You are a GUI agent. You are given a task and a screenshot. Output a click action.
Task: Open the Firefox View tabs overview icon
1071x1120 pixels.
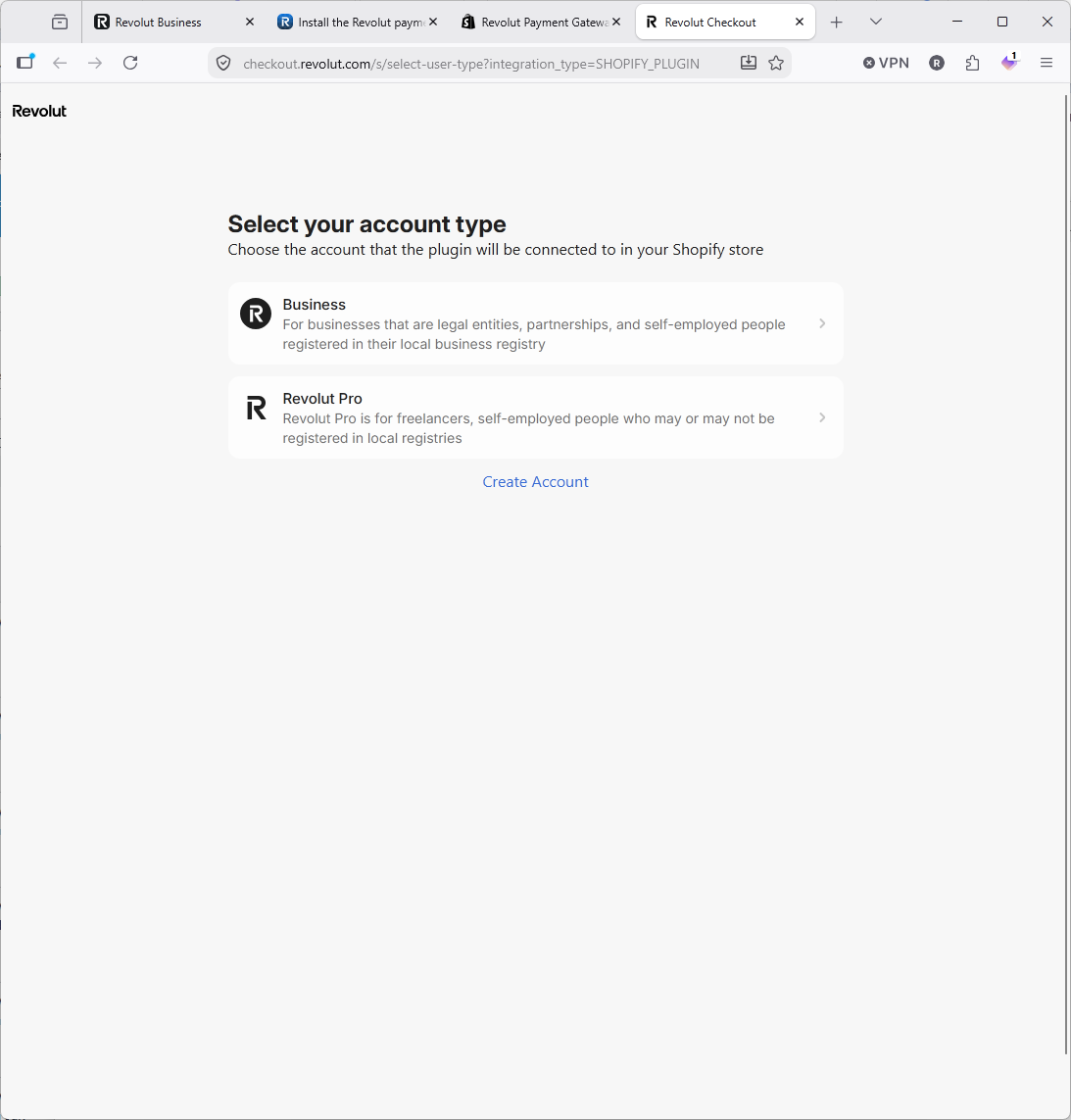60,23
